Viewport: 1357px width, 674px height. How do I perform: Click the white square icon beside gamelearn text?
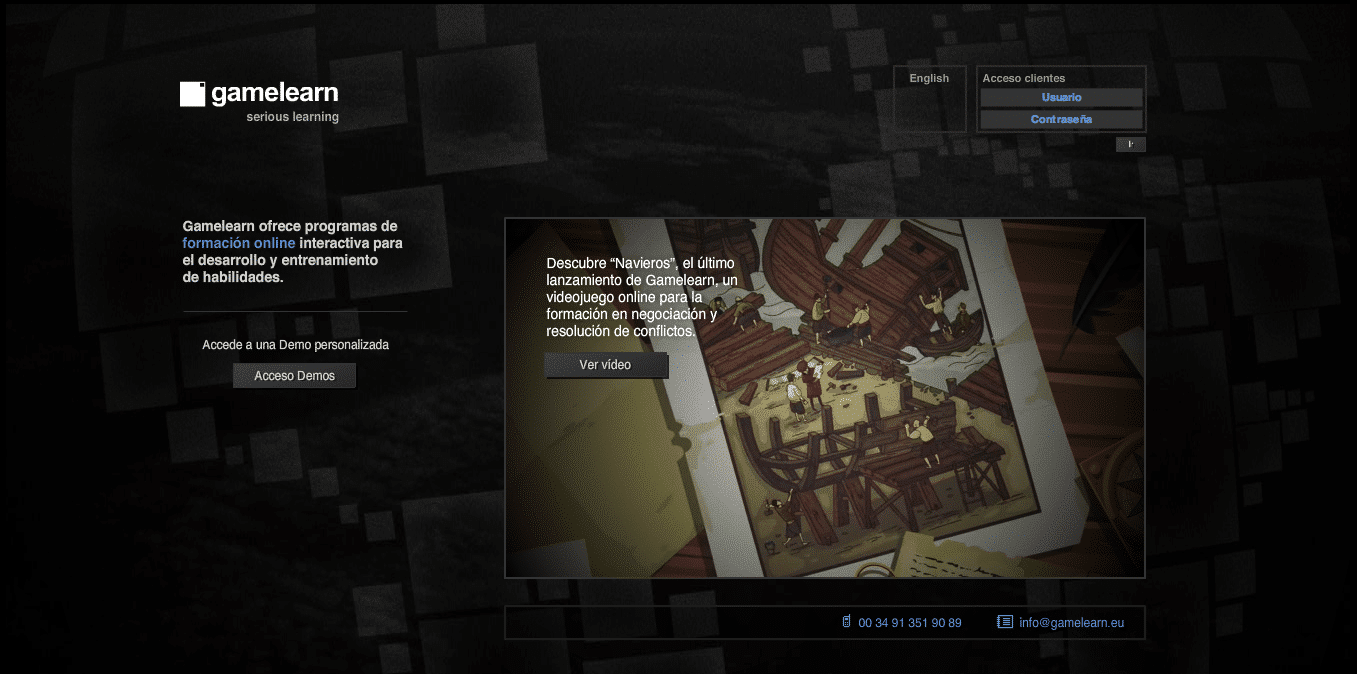(190, 93)
